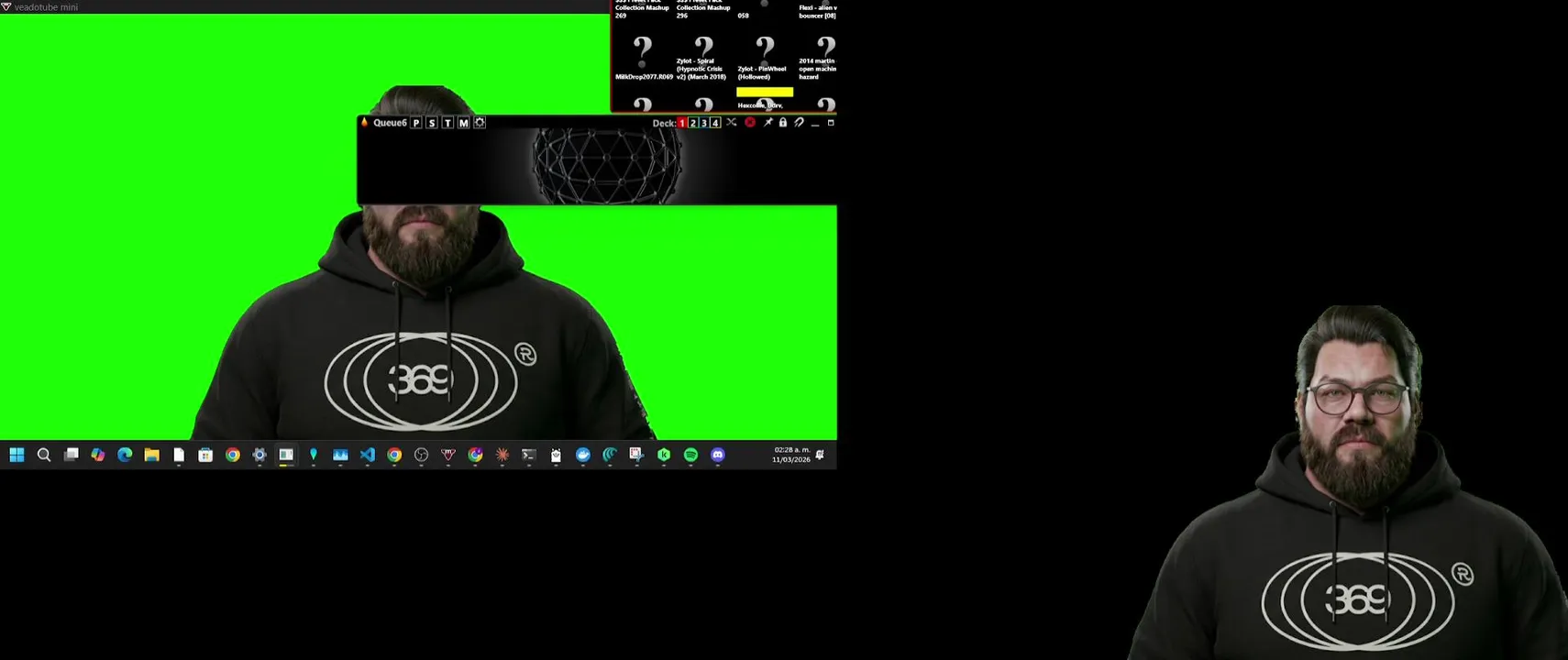The height and width of the screenshot is (660, 1568).
Task: Open the Settings gear app on taskbar
Action: [259, 455]
